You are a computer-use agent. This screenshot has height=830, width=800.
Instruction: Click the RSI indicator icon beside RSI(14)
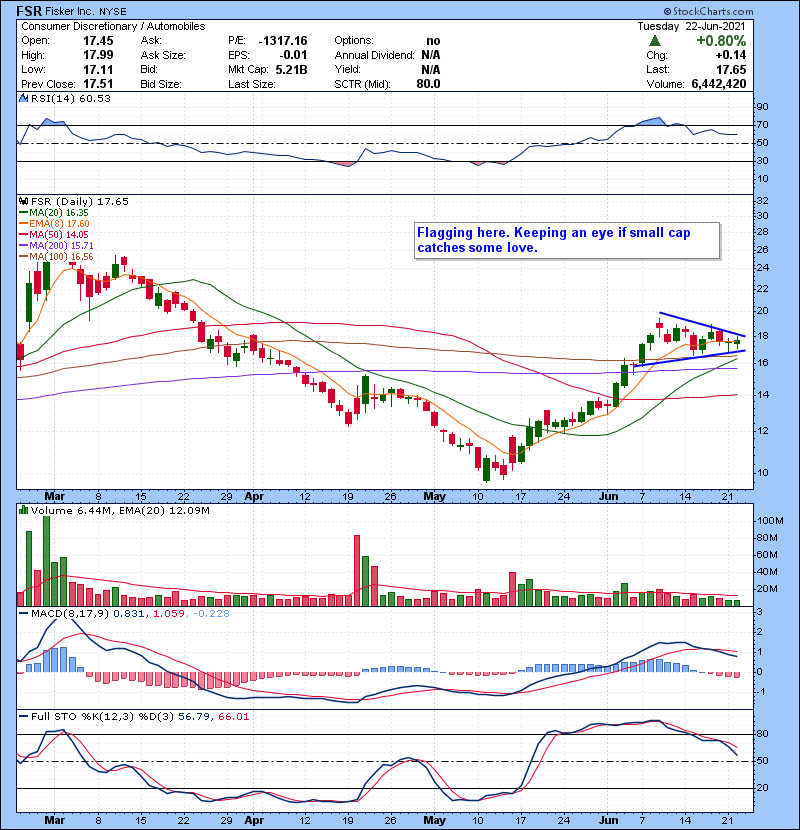[x=24, y=98]
